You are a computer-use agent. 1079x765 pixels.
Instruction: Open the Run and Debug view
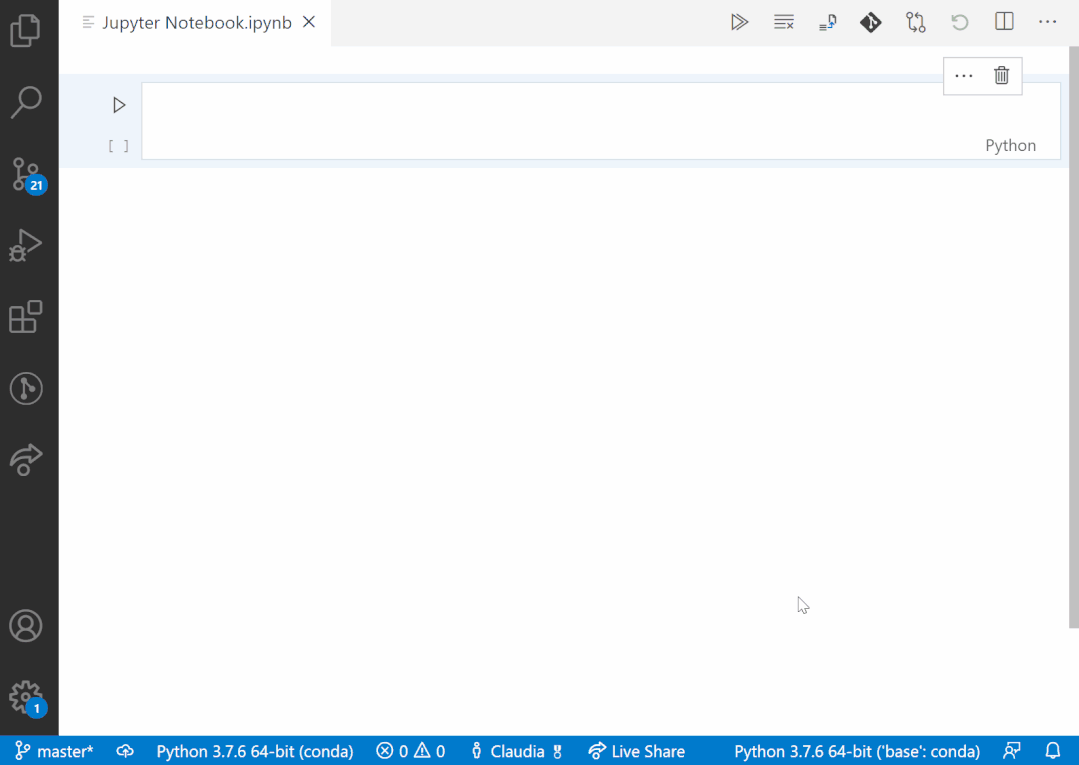pos(27,245)
